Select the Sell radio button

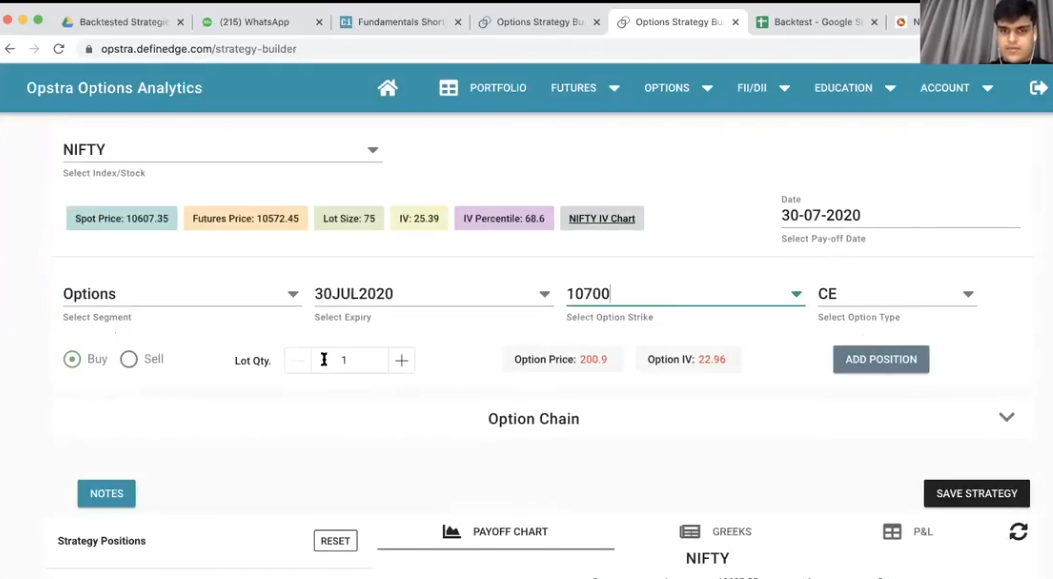click(129, 359)
